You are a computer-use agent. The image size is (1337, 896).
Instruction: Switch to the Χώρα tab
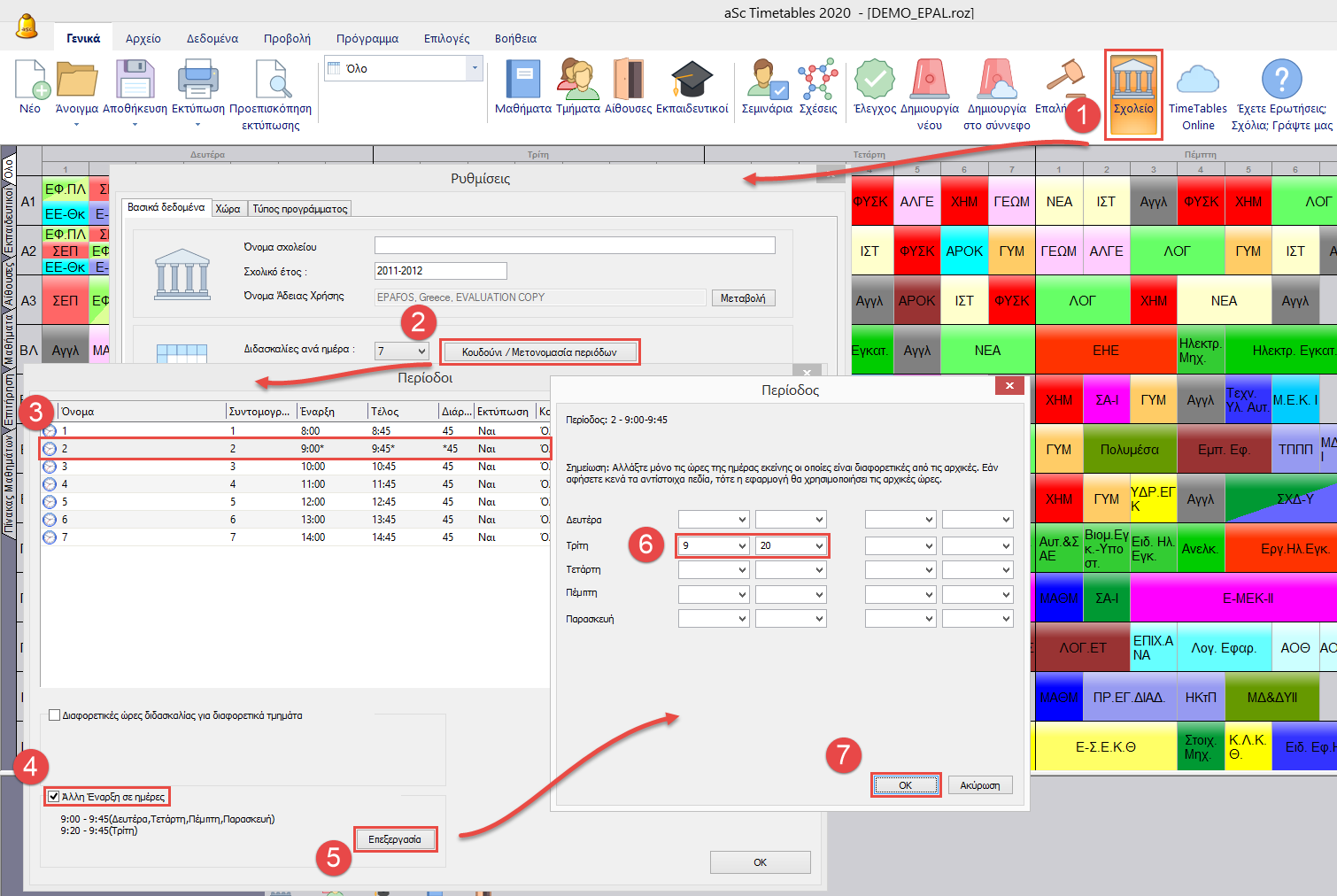pyautogui.click(x=228, y=209)
